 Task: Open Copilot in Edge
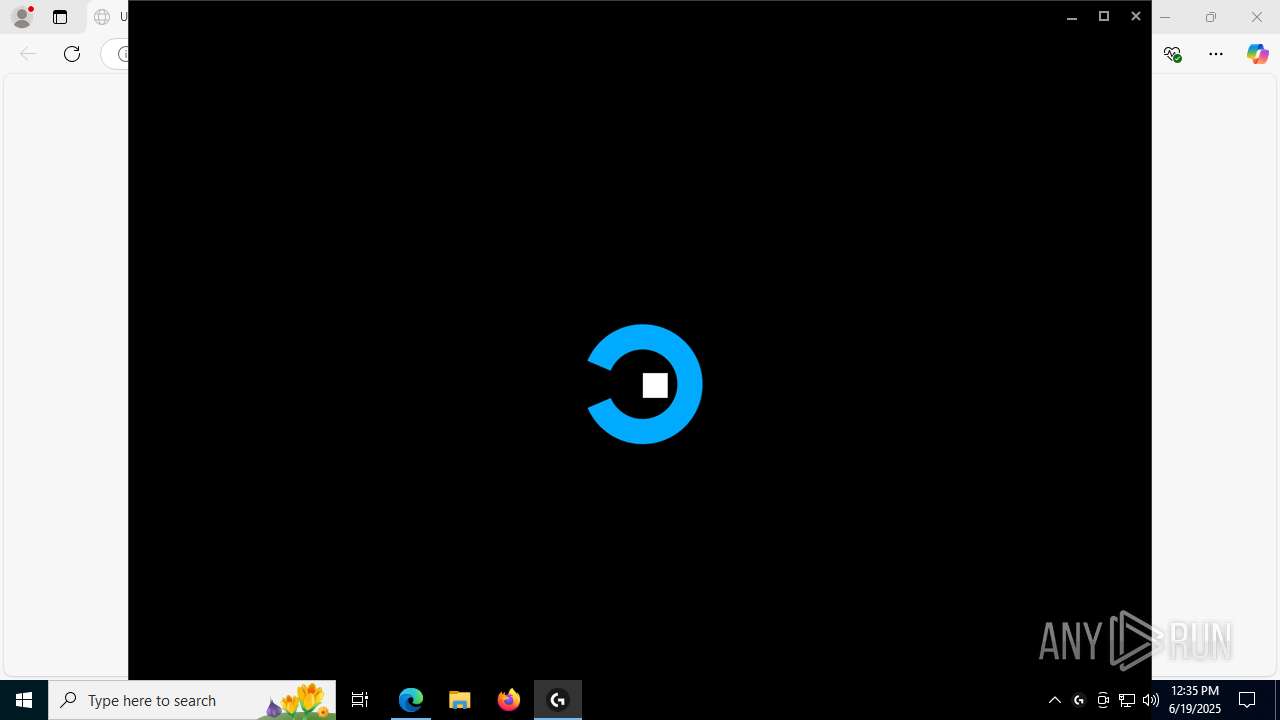pyautogui.click(x=1257, y=54)
